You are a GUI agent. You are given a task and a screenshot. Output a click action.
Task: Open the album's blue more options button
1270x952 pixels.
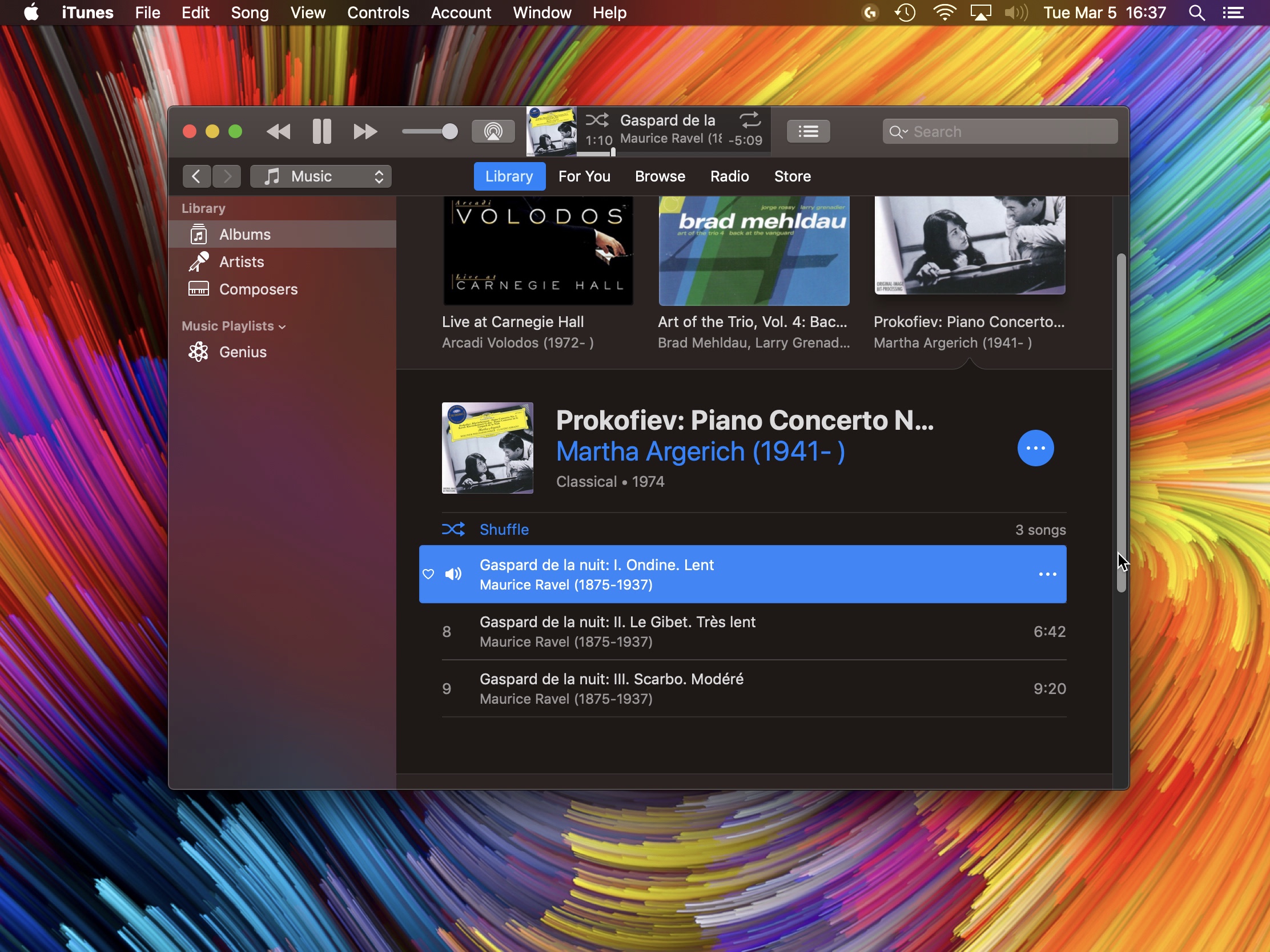[x=1035, y=448]
